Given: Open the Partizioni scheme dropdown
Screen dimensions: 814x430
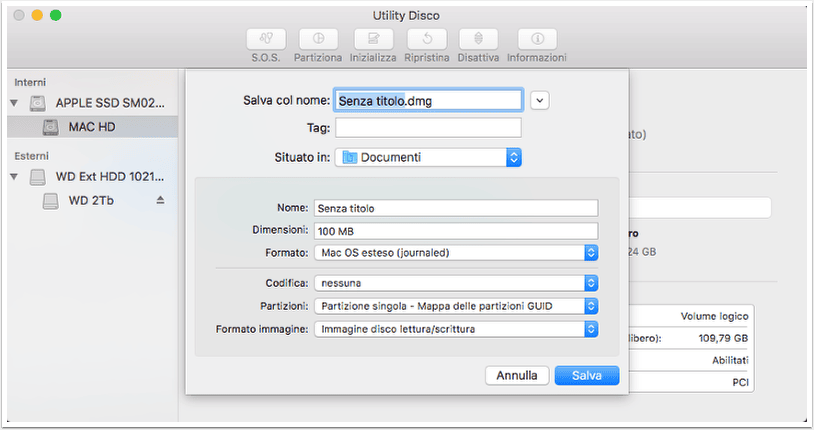Looking at the screenshot, I should pos(456,306).
